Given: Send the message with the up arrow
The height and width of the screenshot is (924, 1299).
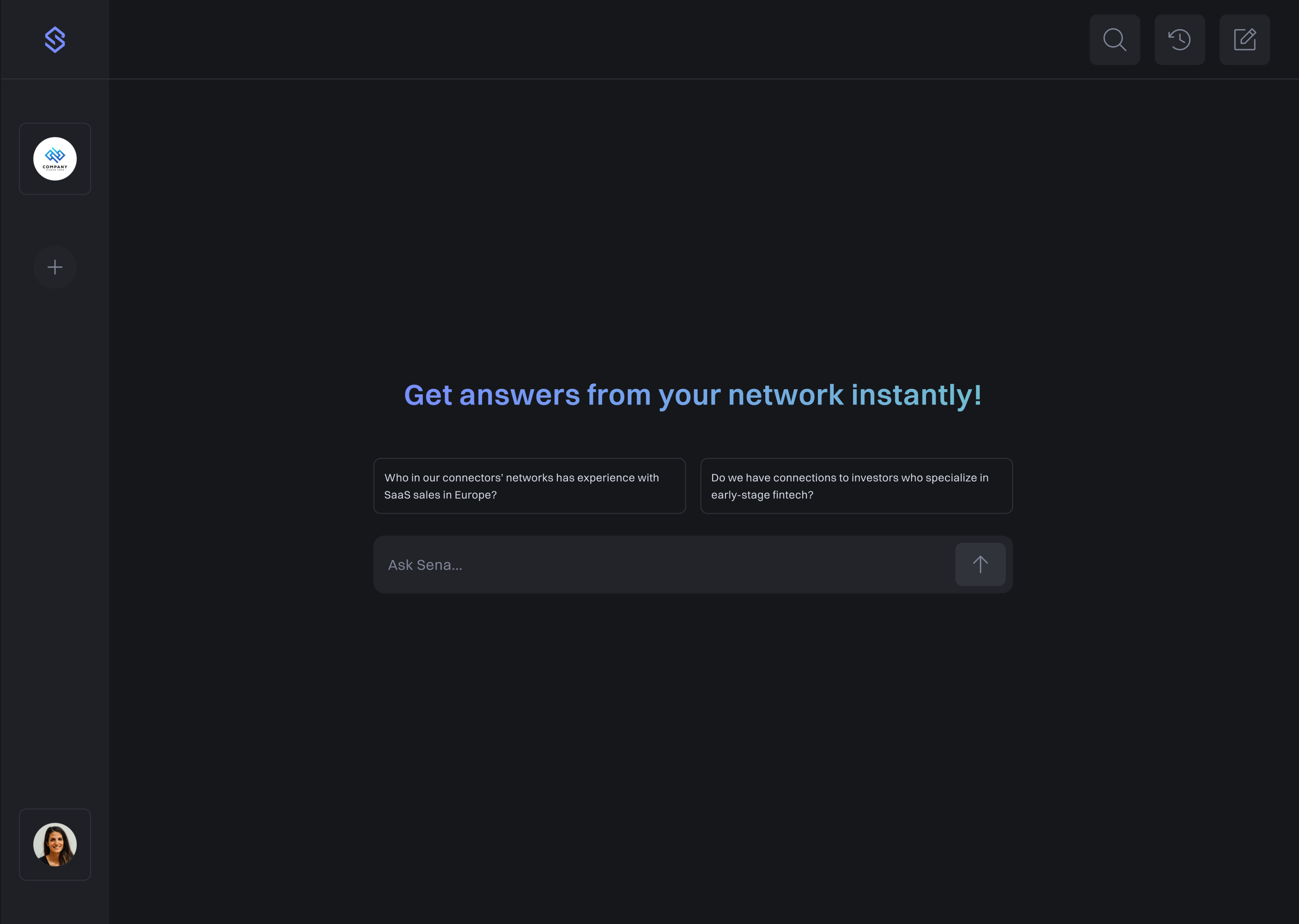Looking at the screenshot, I should point(980,564).
